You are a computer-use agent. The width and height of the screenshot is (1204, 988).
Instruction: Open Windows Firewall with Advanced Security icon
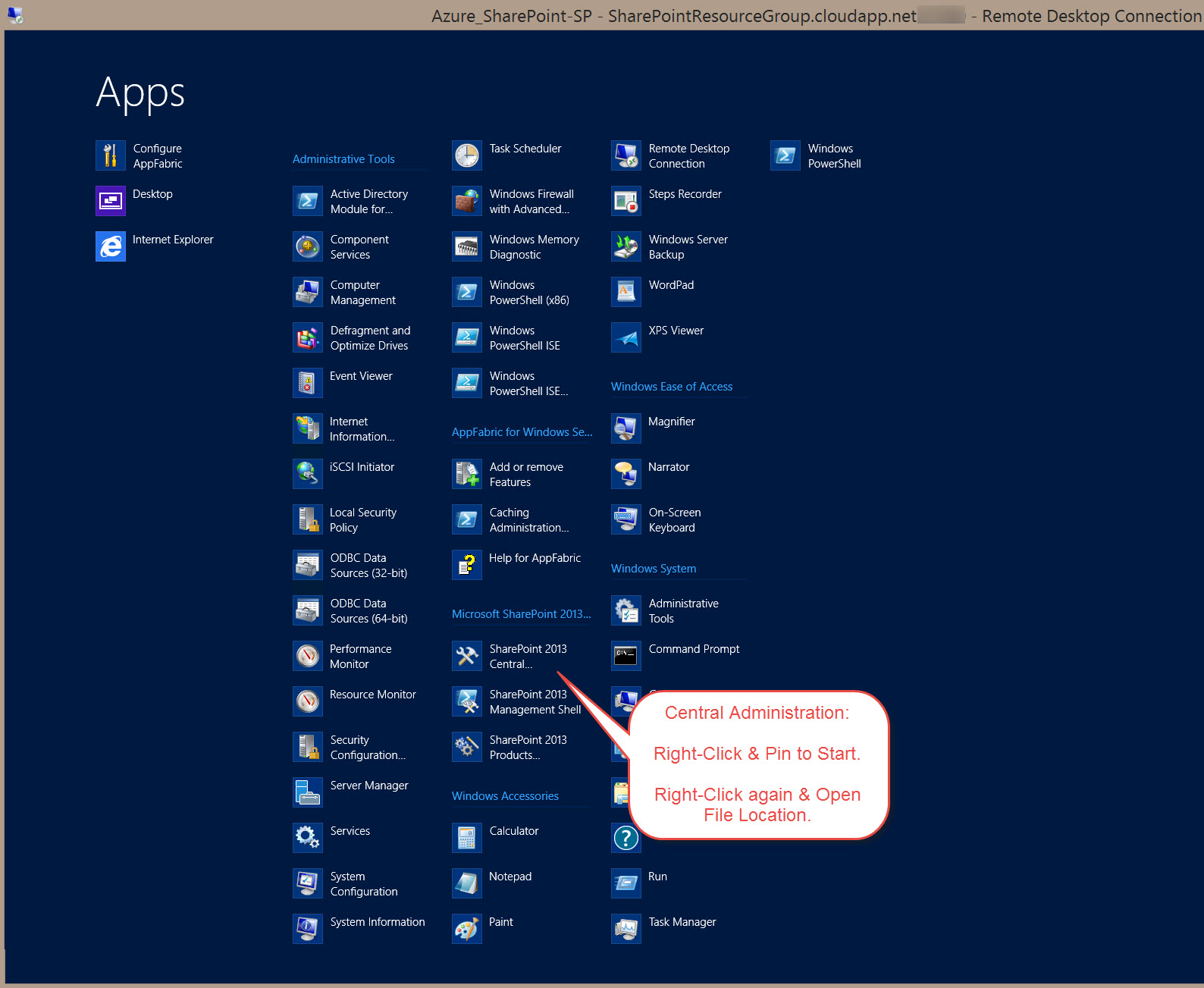click(467, 201)
